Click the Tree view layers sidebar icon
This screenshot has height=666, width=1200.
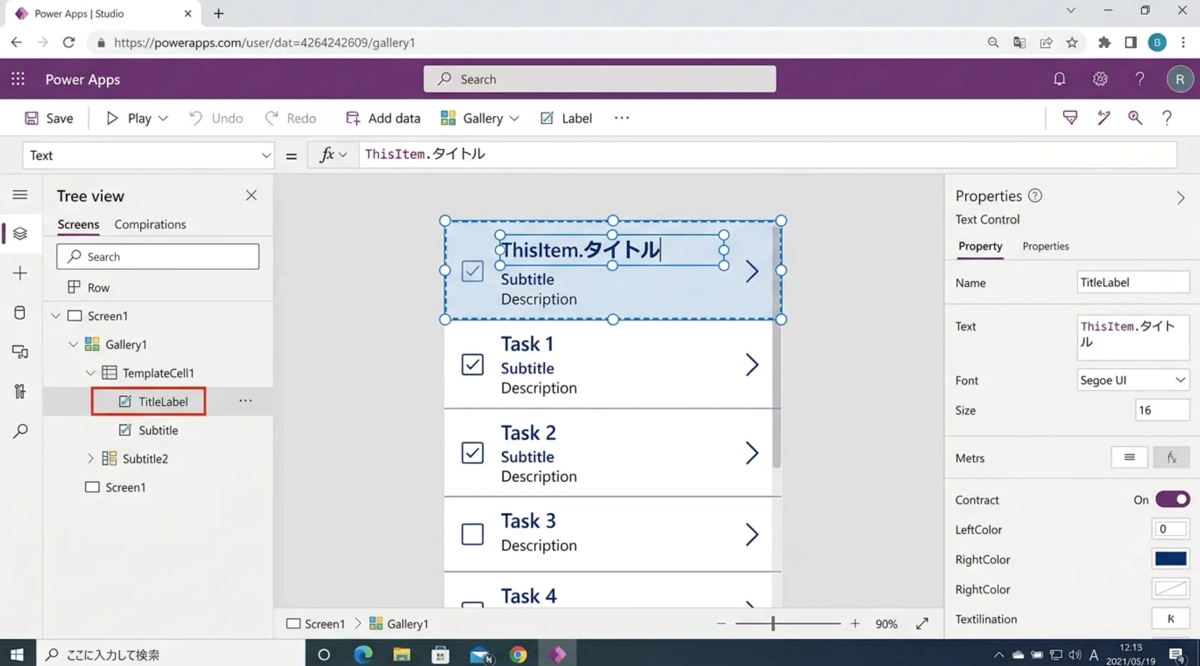(20, 234)
